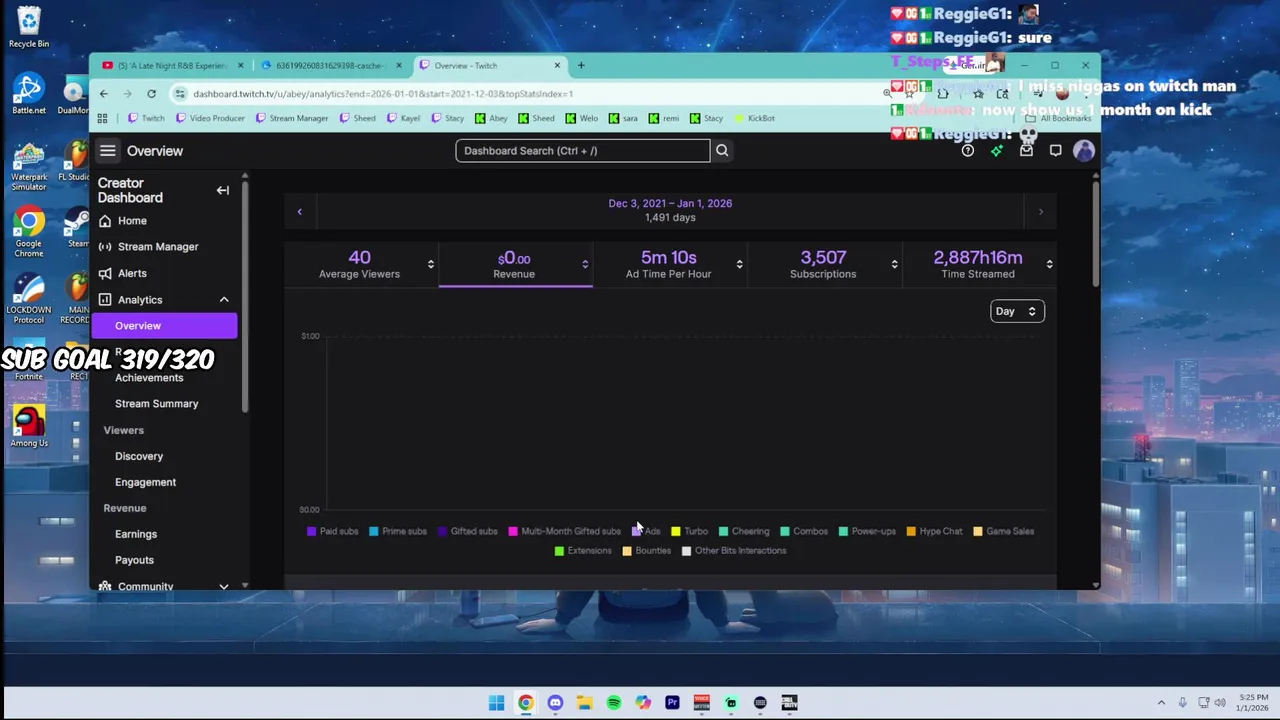The image size is (1280, 720).
Task: Open Stream Manager in the sidebar
Action: (148, 247)
